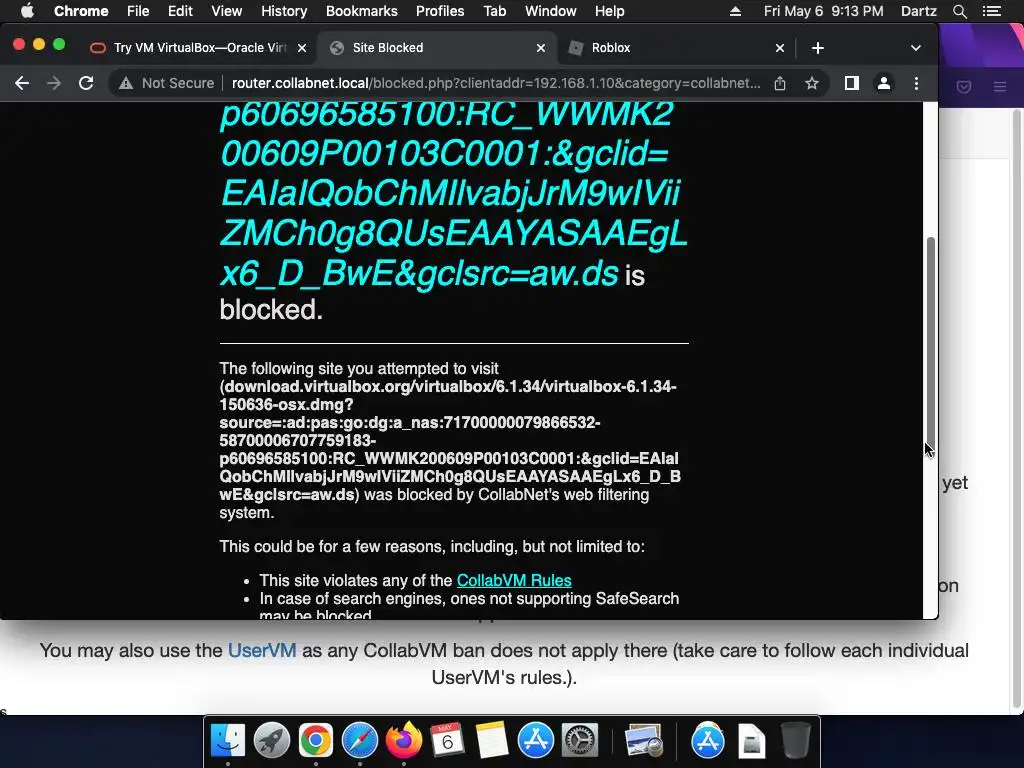
Task: Select the Site Blocked tab
Action: tap(436, 48)
